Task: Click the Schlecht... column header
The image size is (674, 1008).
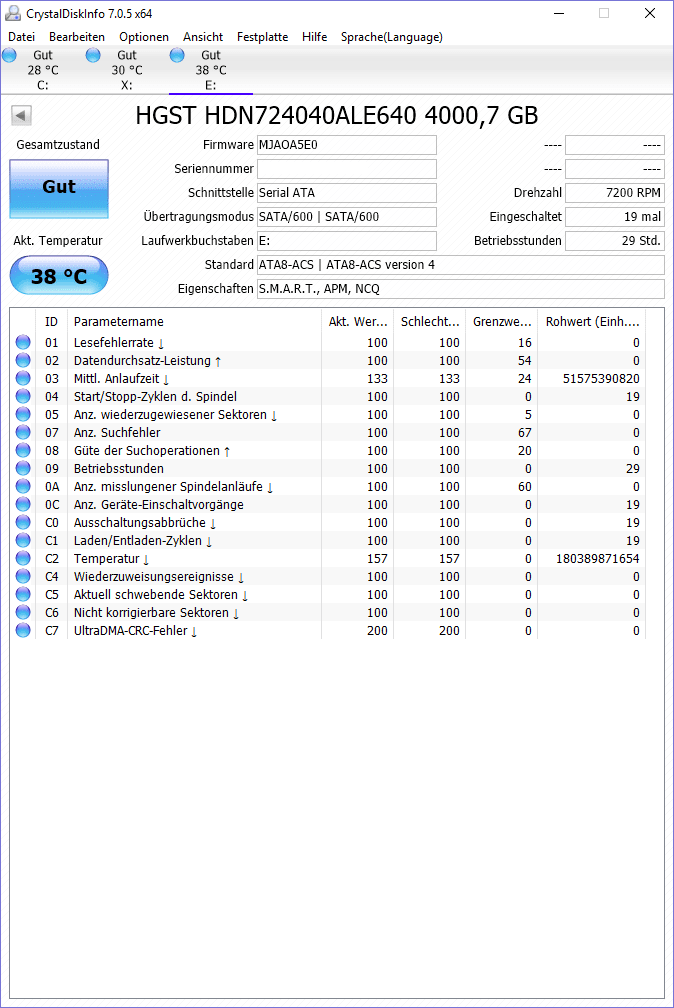Action: point(430,321)
